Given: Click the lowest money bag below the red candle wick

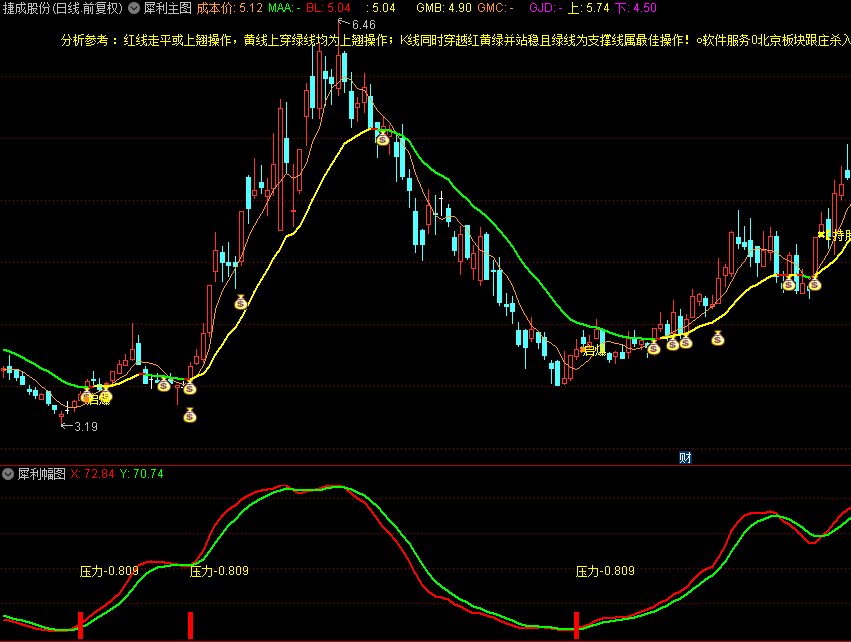Looking at the screenshot, I should [x=189, y=415].
